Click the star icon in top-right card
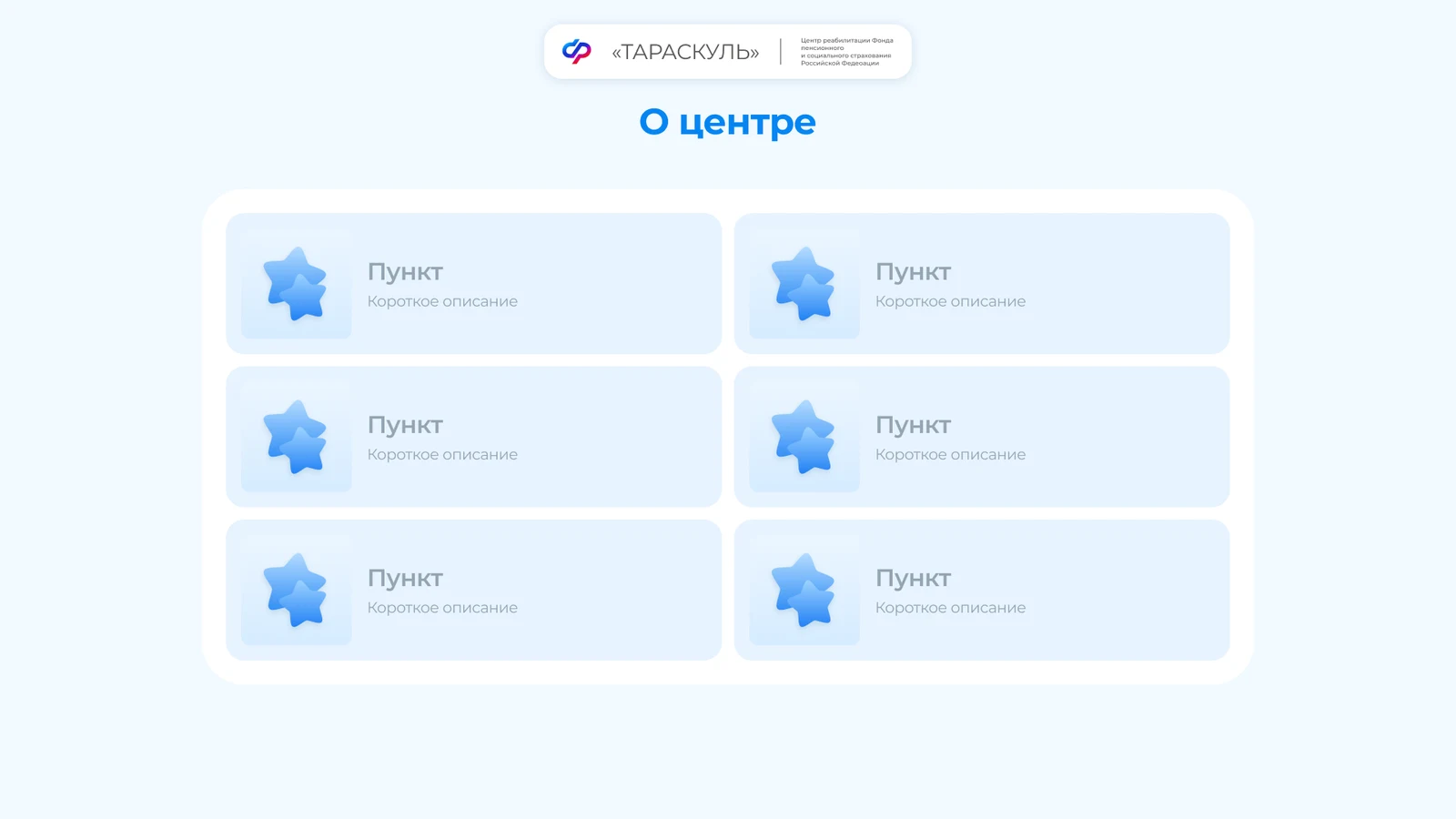1456x819 pixels. tap(804, 284)
